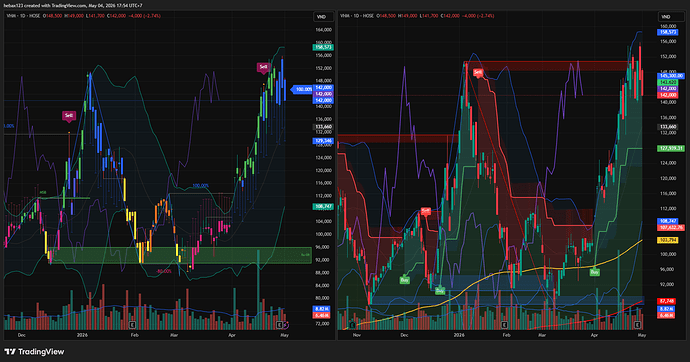Image resolution: width=690 pixels, height=362 pixels.
Task: Click the green 143,620 price label
Action: 667,82
